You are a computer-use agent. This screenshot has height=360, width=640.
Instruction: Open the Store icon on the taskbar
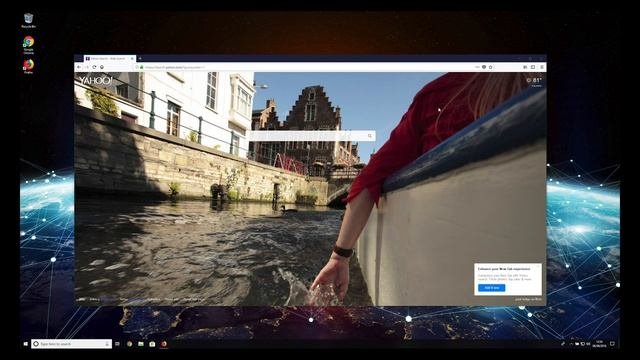tap(152, 344)
